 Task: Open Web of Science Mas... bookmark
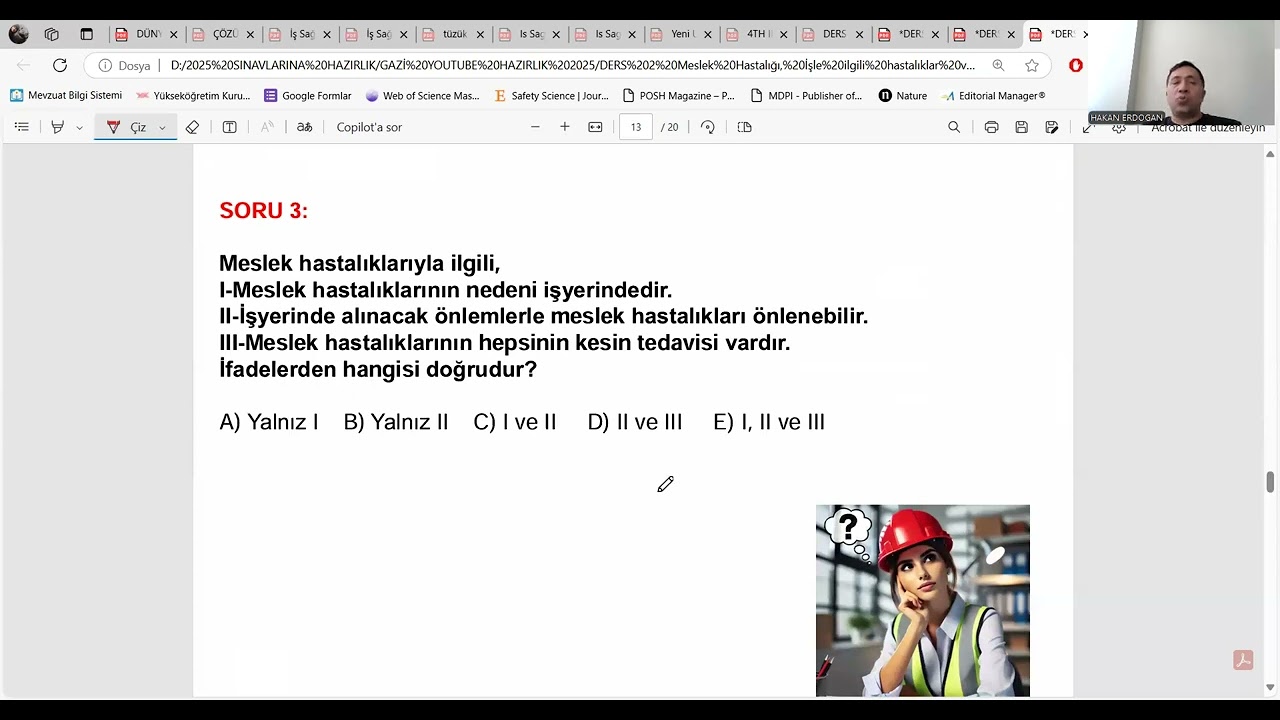coord(423,96)
